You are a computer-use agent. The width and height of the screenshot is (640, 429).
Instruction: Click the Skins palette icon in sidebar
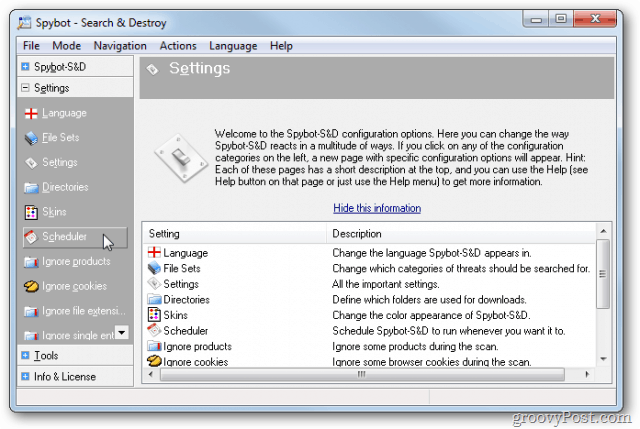31,212
